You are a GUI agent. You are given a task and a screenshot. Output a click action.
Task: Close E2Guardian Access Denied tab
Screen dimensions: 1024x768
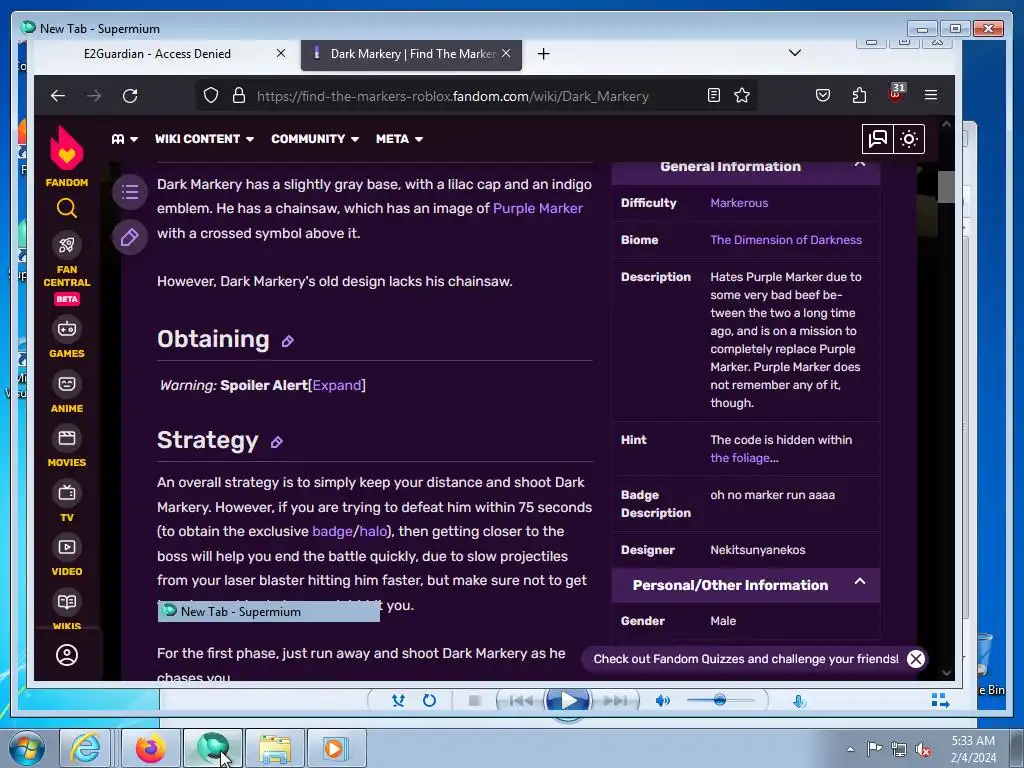tap(281, 53)
